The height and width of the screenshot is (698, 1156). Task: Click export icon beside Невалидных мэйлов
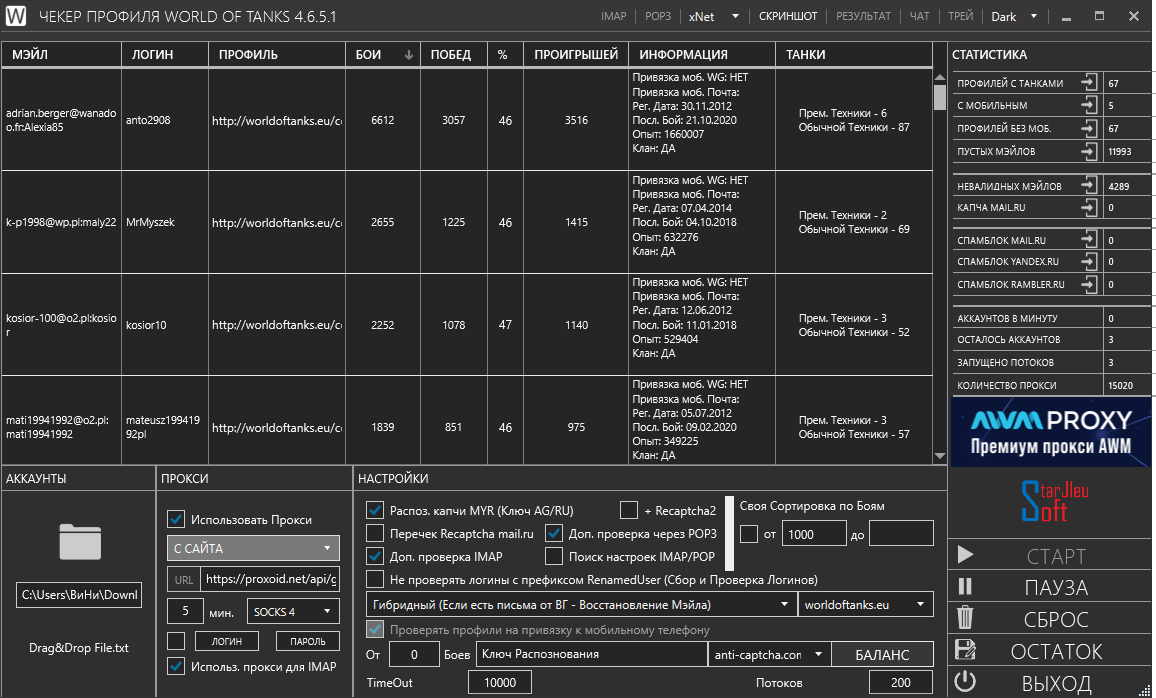(x=1089, y=185)
